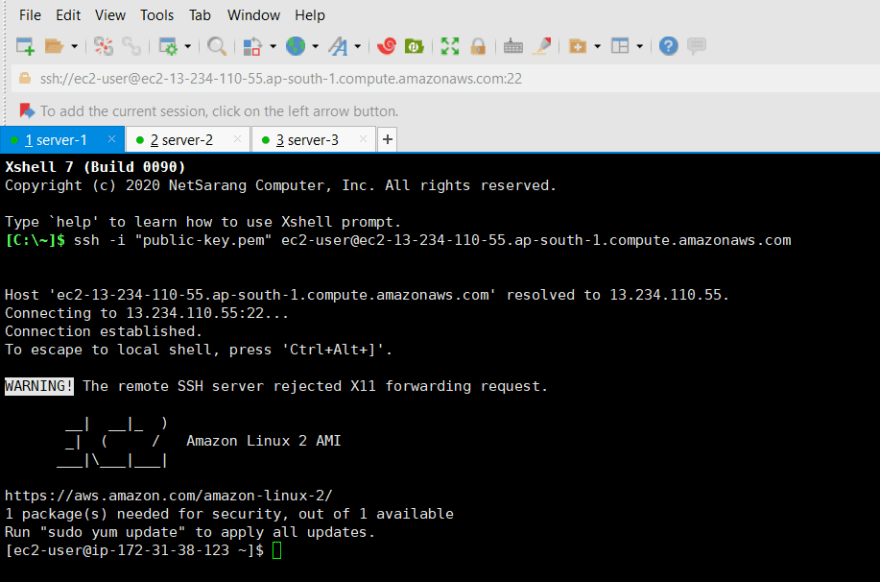Click the Encoding globe icon

[x=295, y=46]
